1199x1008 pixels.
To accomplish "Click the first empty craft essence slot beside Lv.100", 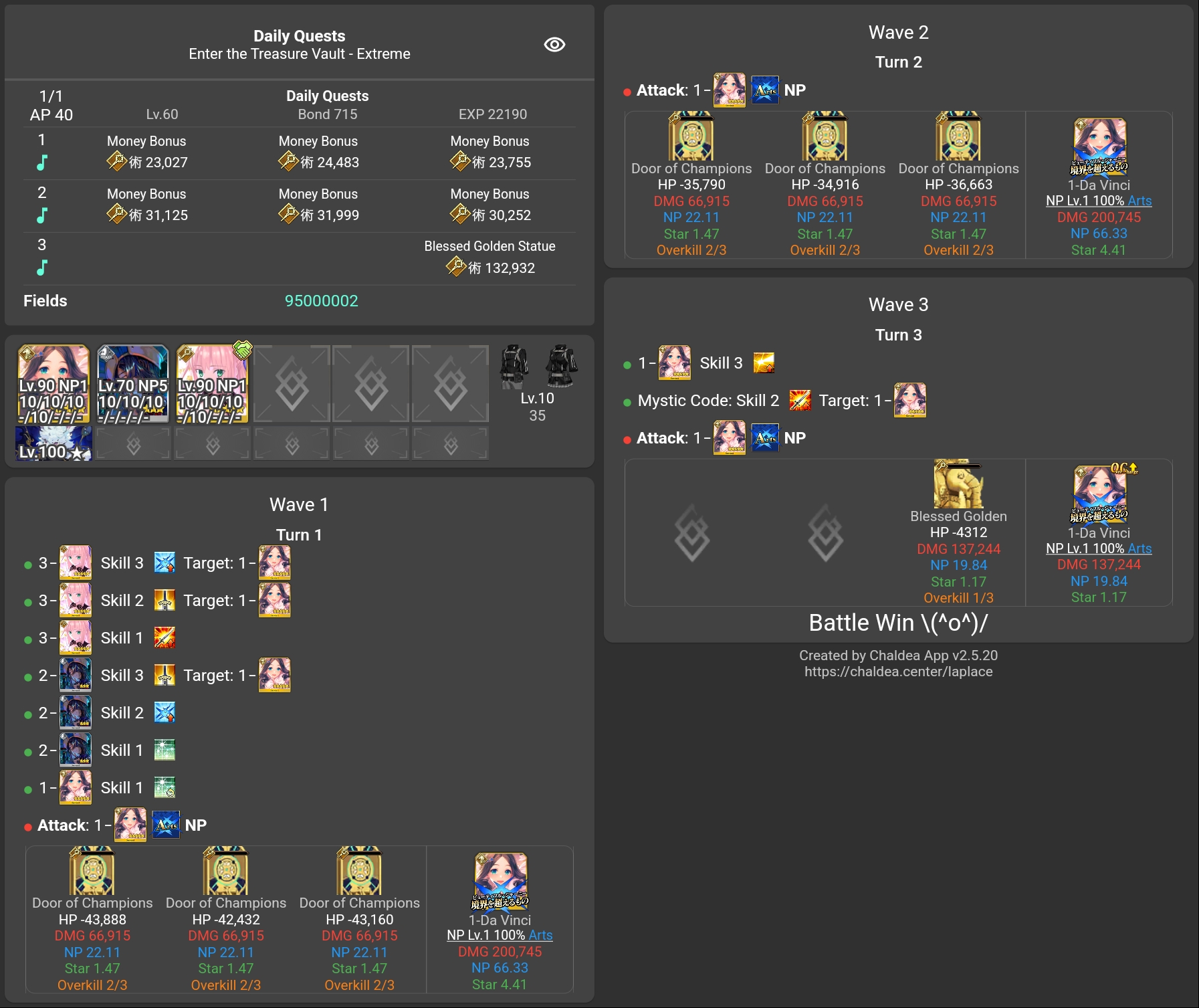I will click(x=133, y=443).
